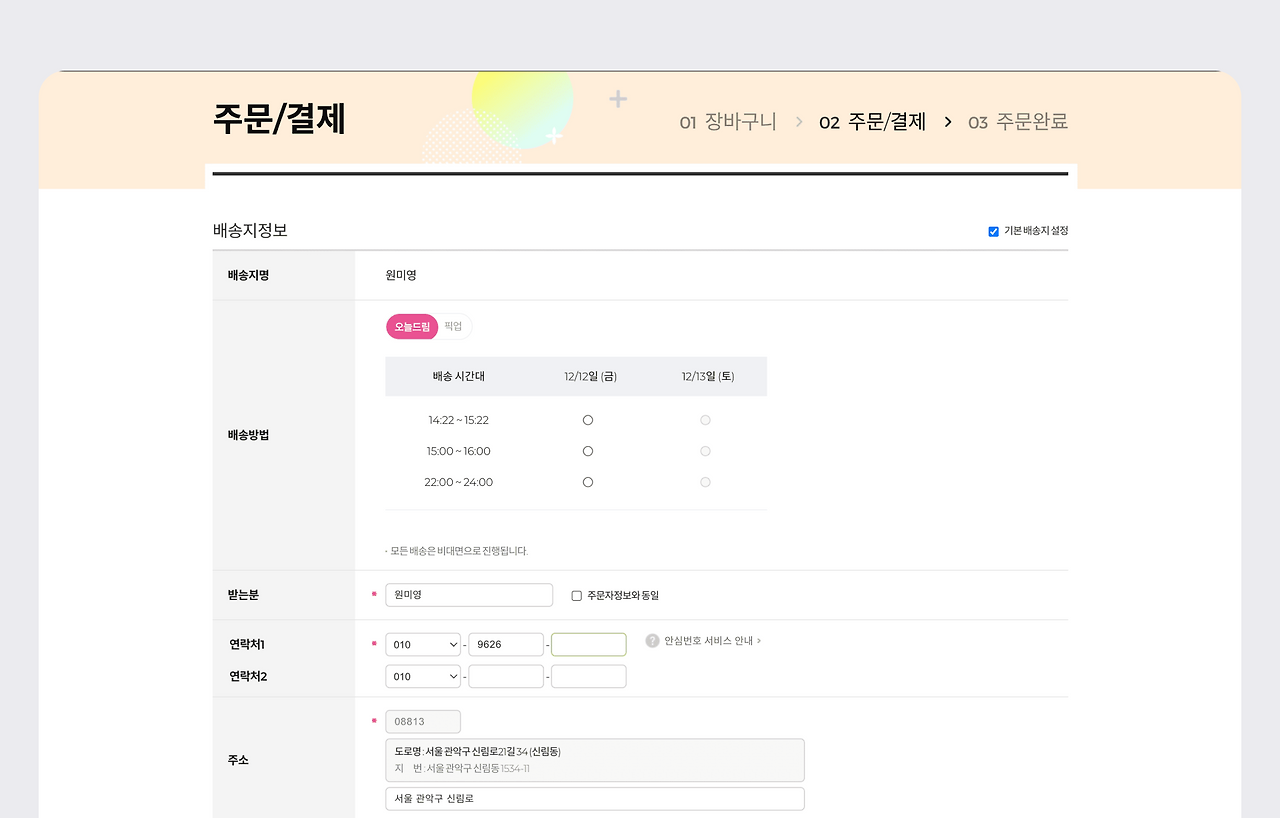Select step 03 주문완료
The width and height of the screenshot is (1280, 818).
click(x=1018, y=122)
